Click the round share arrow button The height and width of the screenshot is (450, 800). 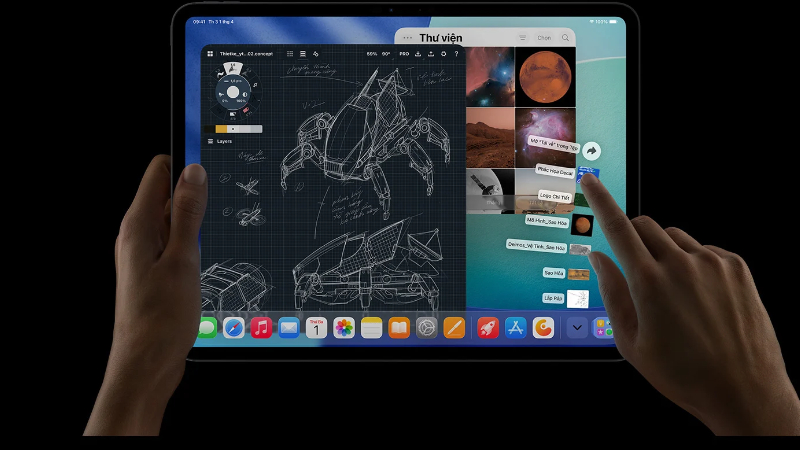(x=591, y=151)
